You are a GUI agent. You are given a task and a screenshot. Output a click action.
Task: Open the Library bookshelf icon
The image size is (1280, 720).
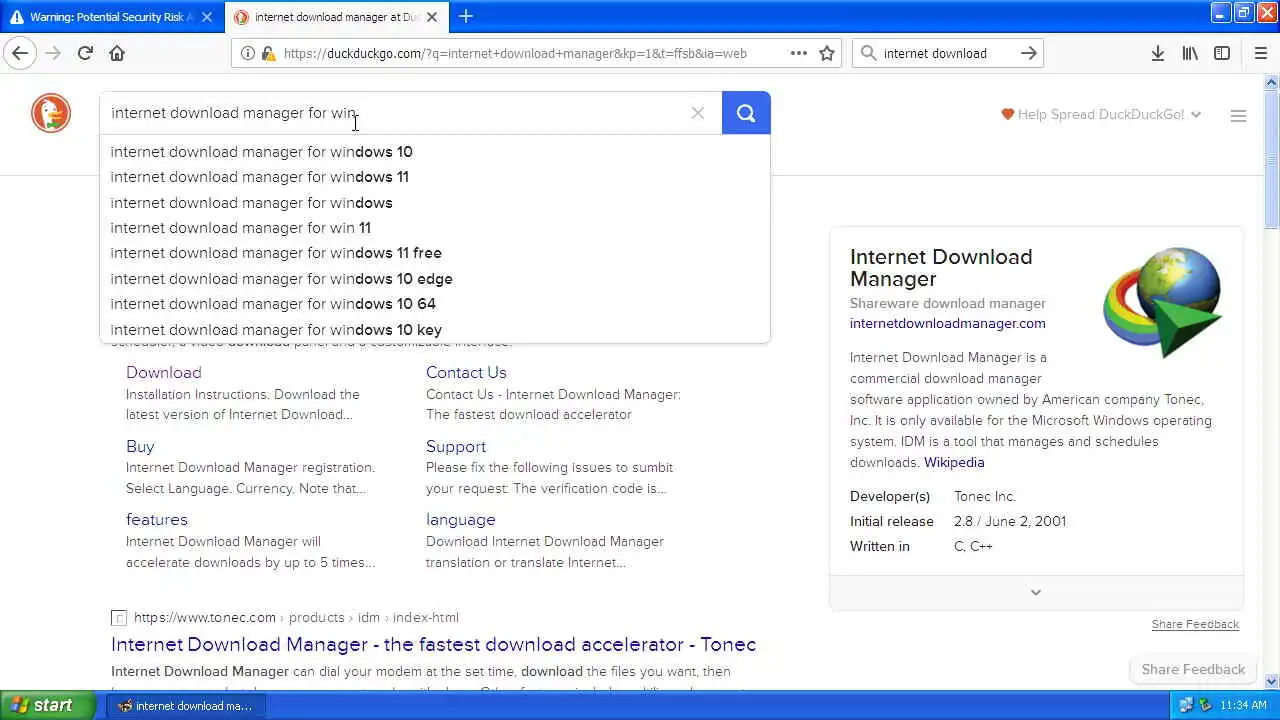click(x=1190, y=53)
